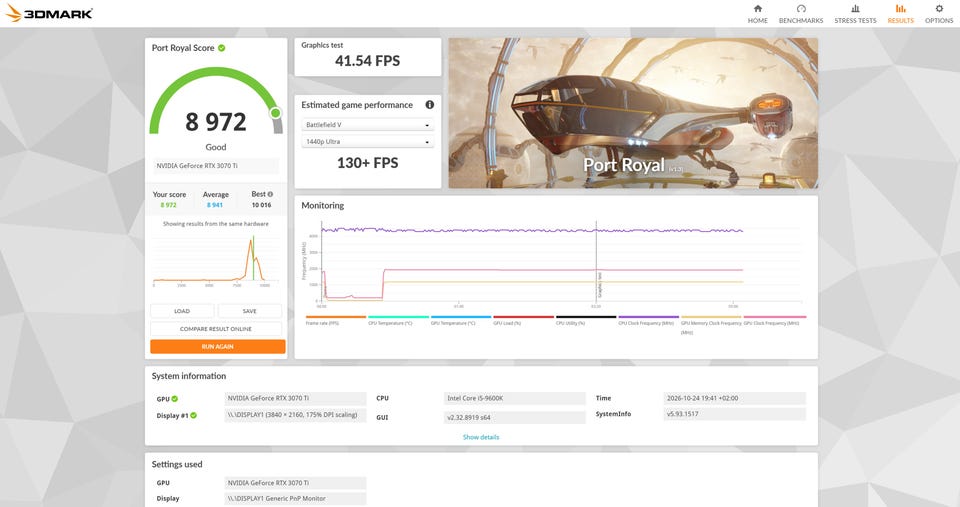Click Your score value 8 972
This screenshot has width=960, height=507.
pos(168,205)
